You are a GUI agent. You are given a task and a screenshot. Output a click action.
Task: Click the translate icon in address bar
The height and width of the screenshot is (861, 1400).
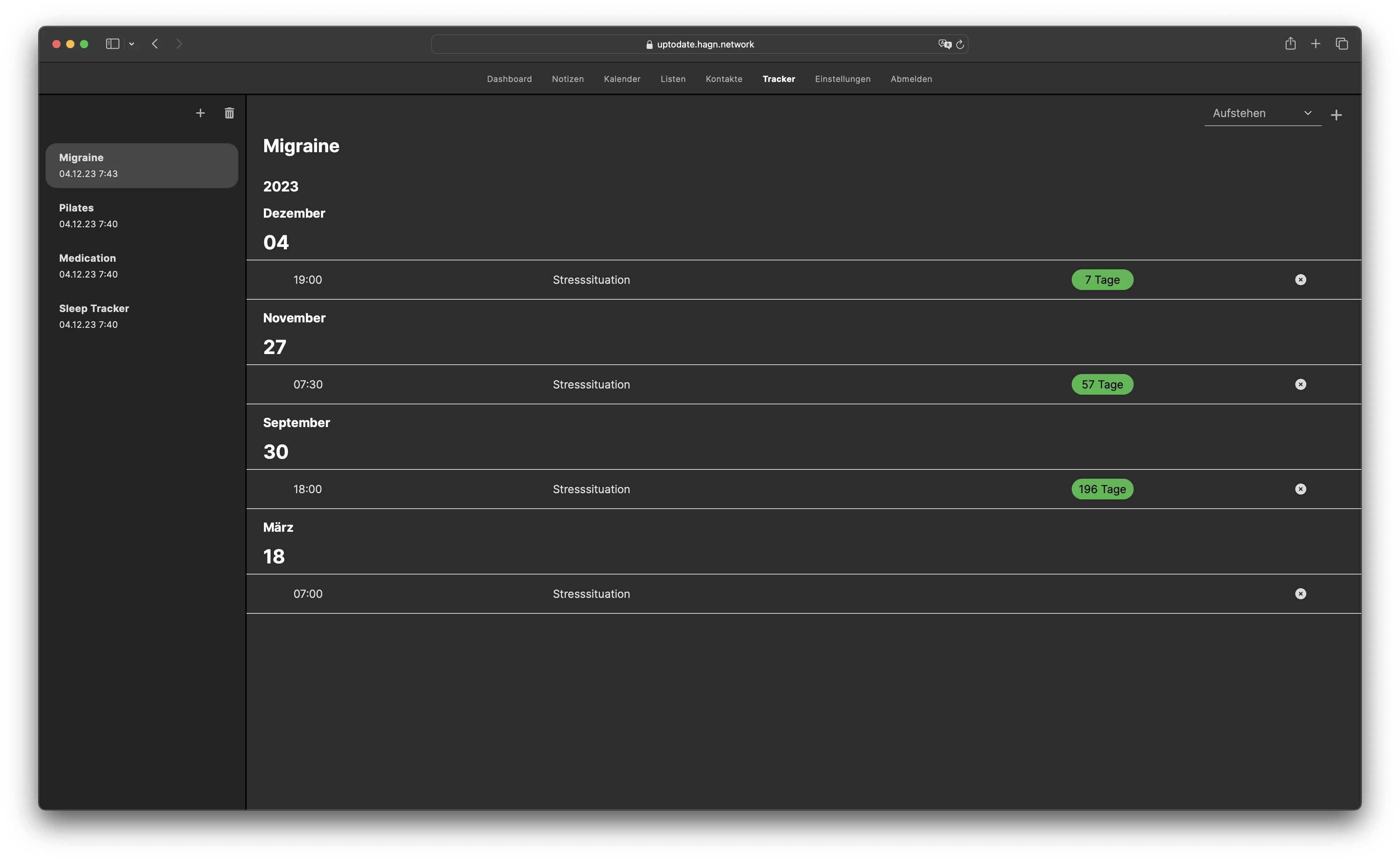pos(944,44)
